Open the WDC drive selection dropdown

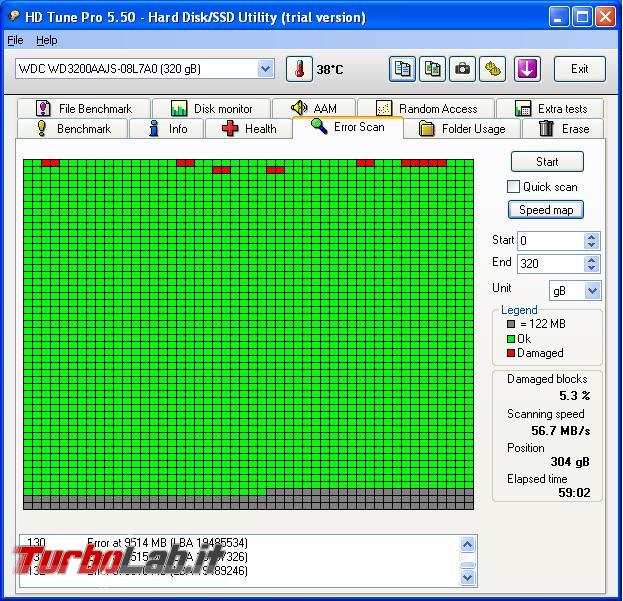[265, 69]
